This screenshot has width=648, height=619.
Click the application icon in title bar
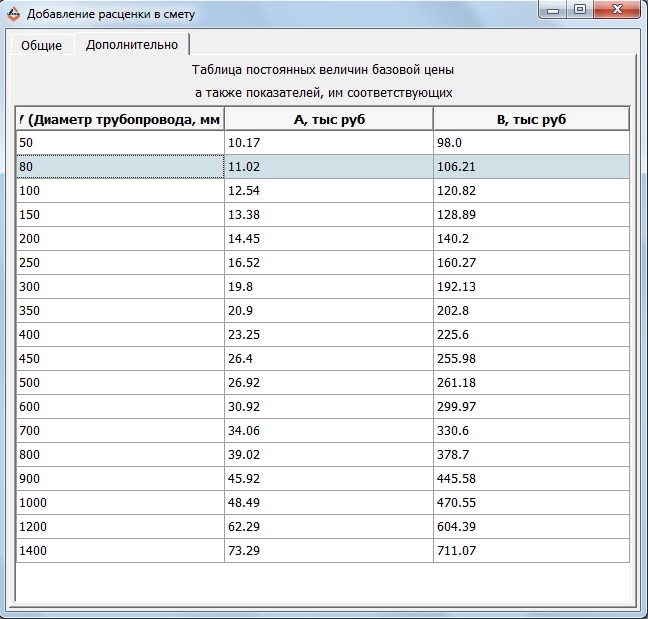(x=12, y=14)
